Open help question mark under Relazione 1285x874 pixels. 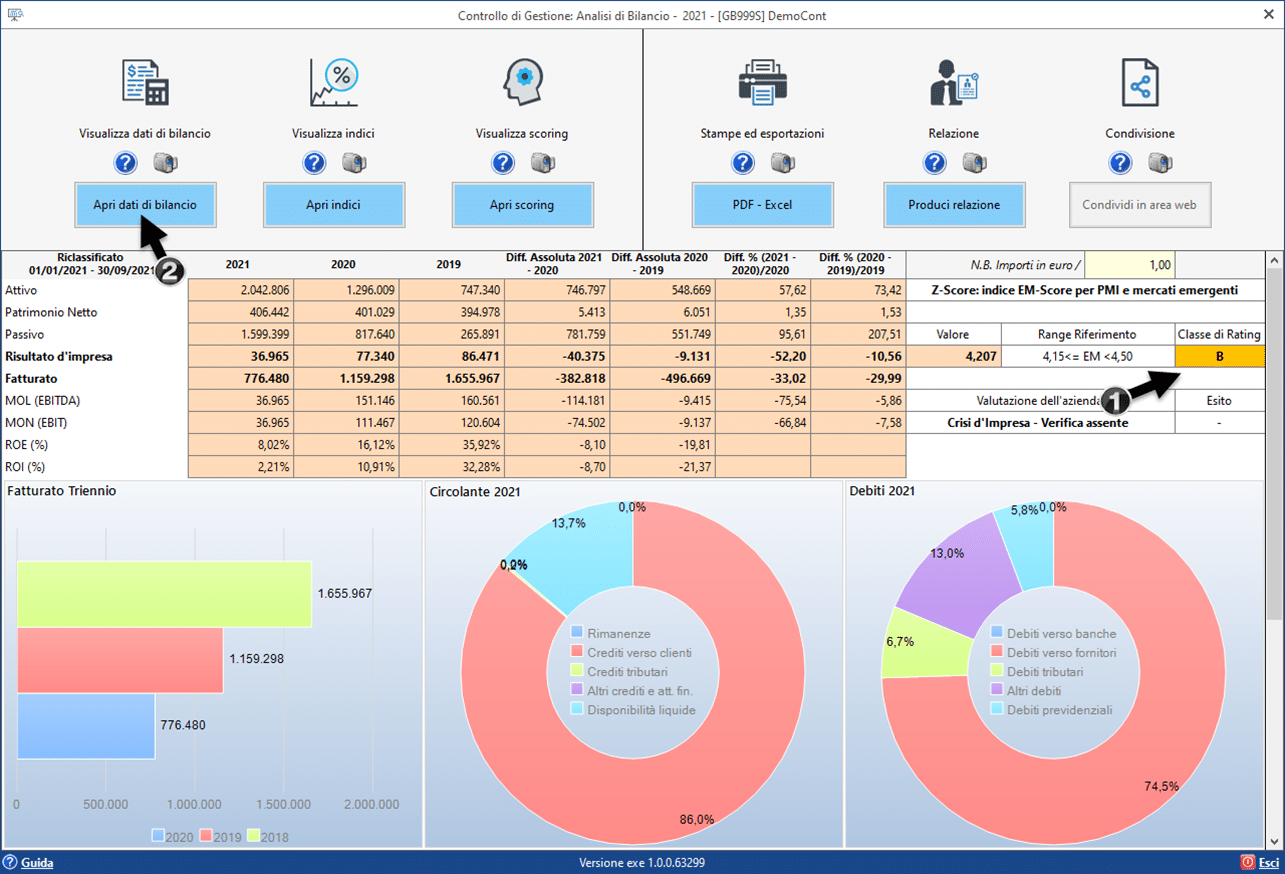pos(934,162)
